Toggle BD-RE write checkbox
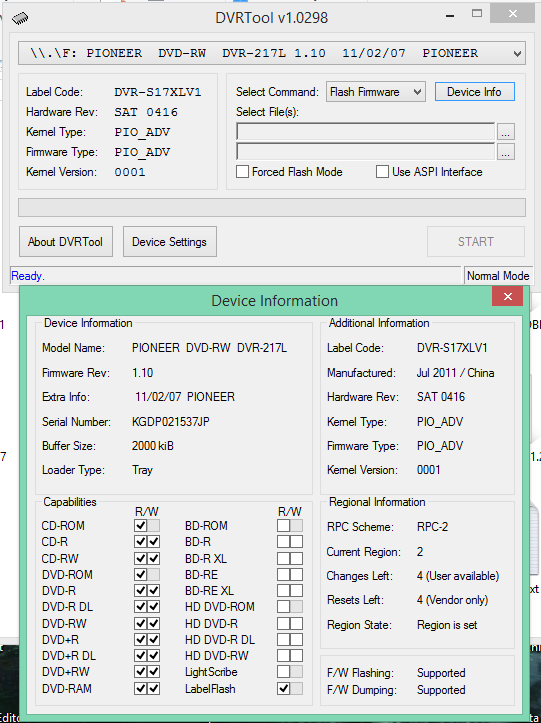This screenshot has width=541, height=723. click(x=297, y=575)
